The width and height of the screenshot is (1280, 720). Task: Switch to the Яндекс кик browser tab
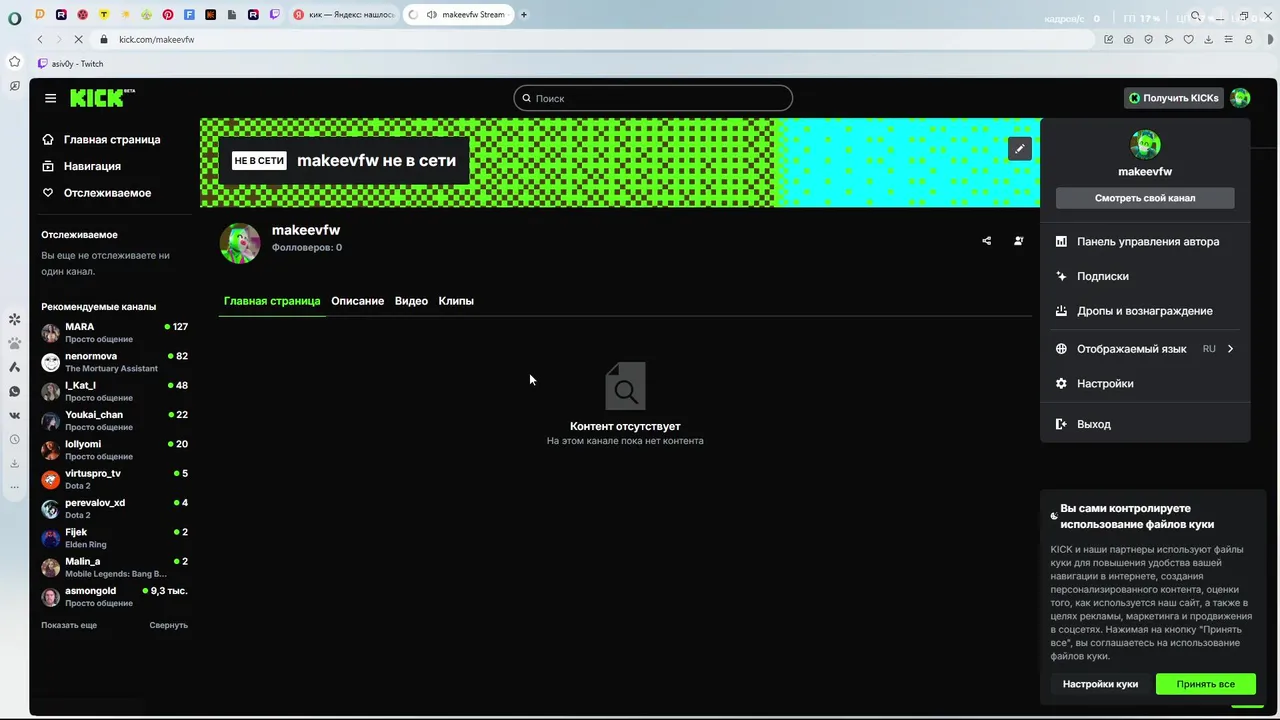(x=344, y=15)
